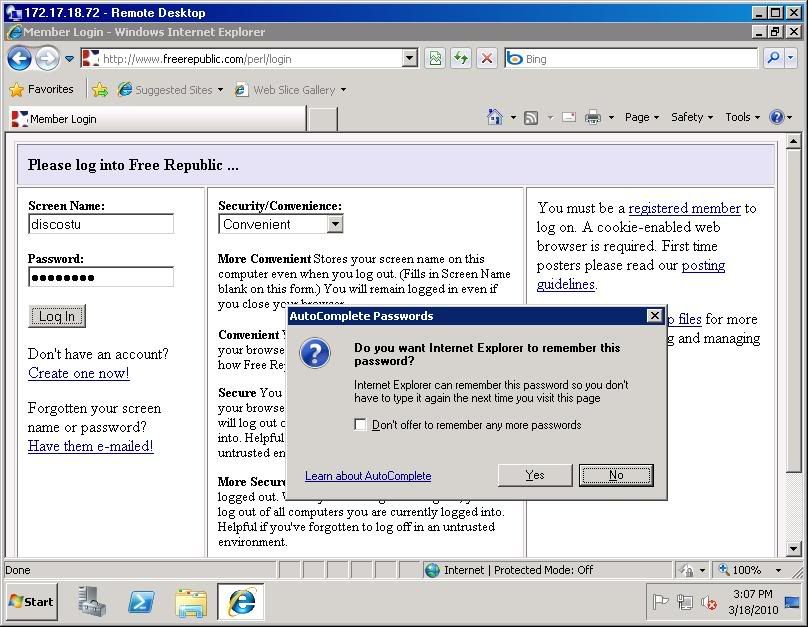Click the browser Forward arrow button
The image size is (808, 627).
tap(47, 59)
